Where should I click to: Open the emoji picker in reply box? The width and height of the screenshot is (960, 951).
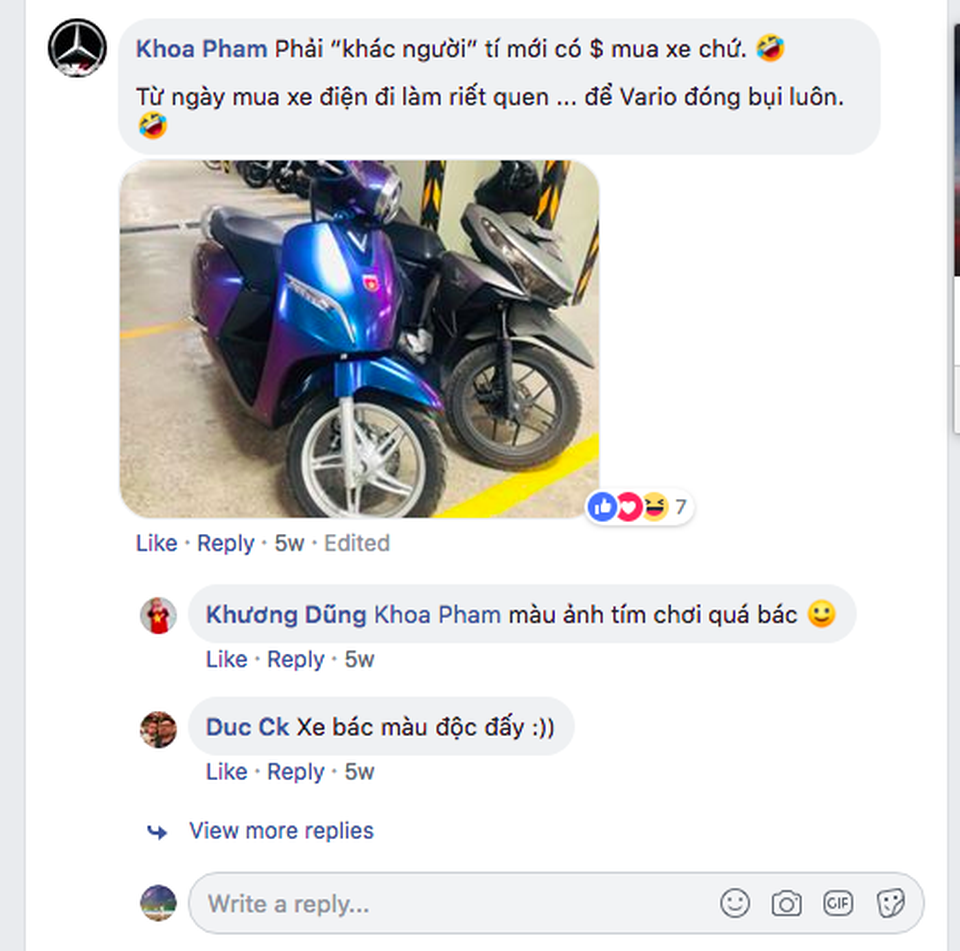(735, 903)
